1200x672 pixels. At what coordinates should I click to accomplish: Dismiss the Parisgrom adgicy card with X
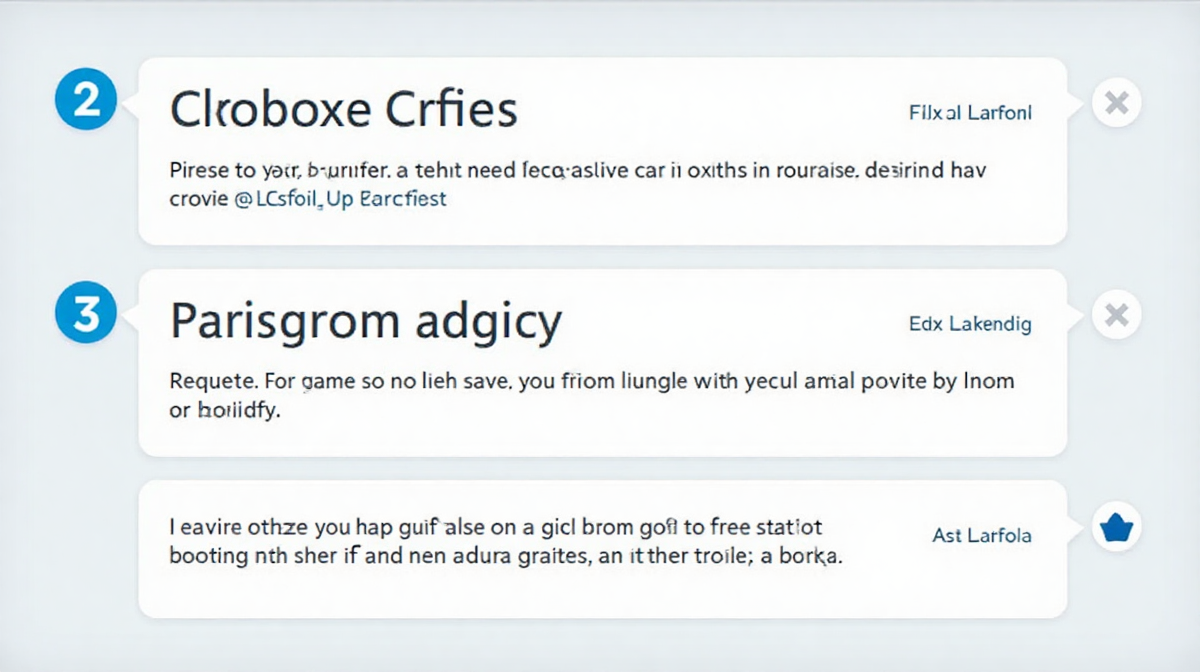1117,316
